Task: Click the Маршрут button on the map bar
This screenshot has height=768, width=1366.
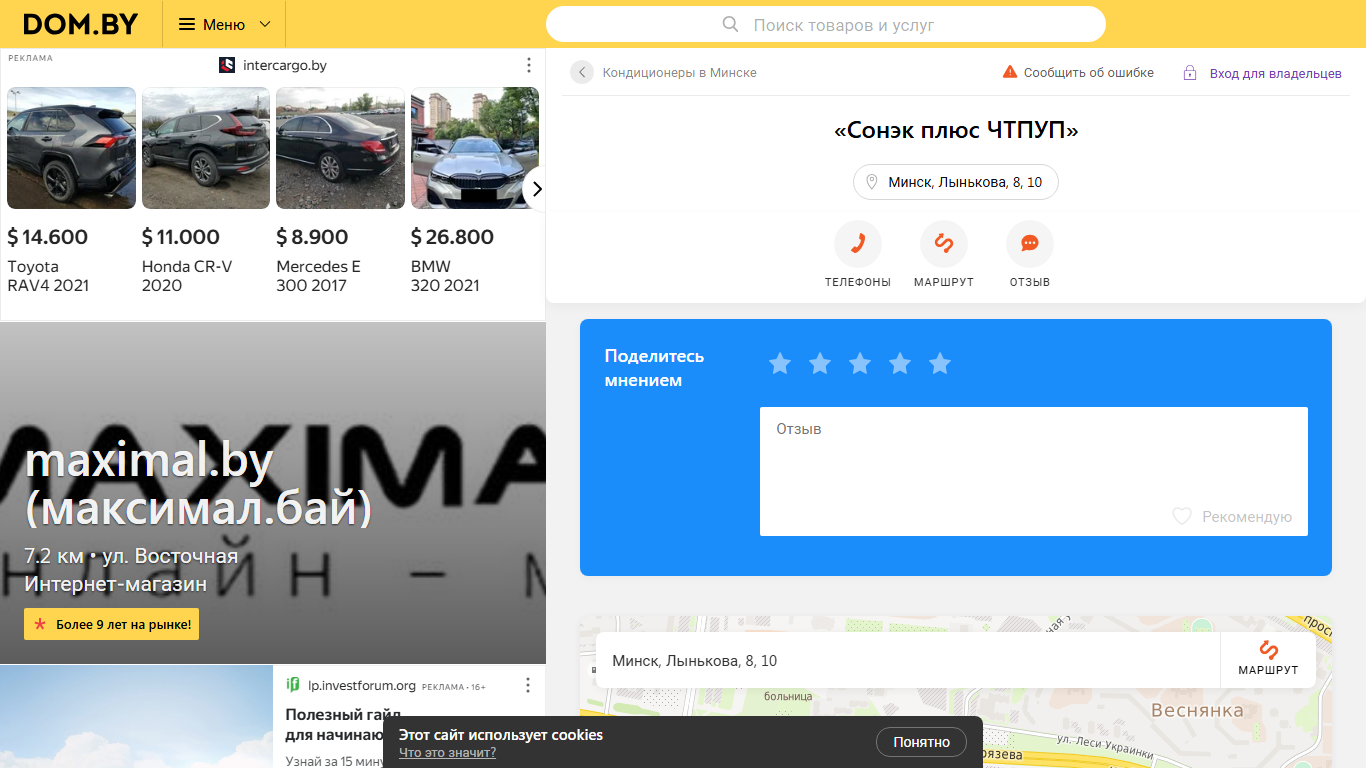Action: (x=1268, y=659)
